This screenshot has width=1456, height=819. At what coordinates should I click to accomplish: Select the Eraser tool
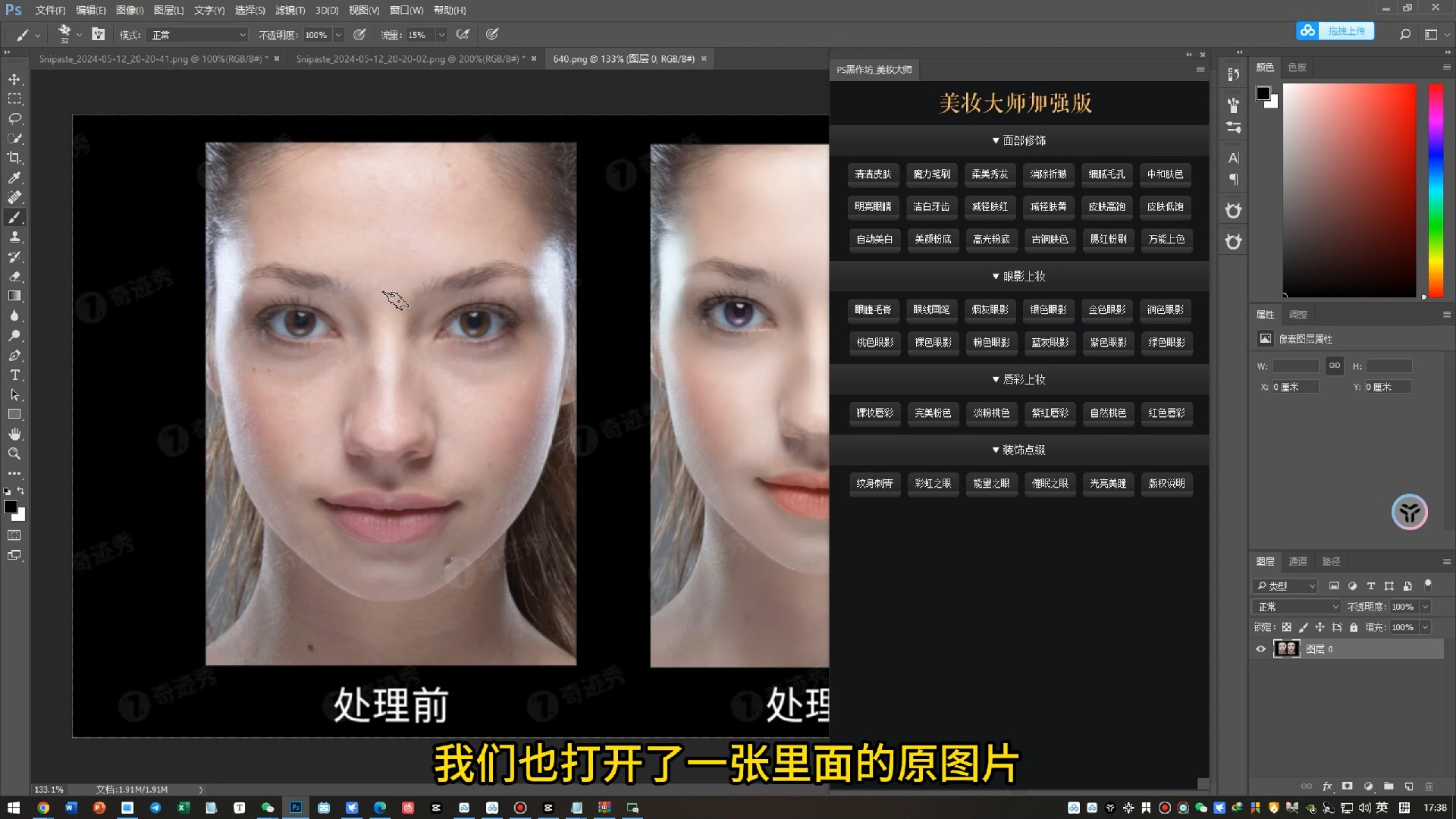[14, 277]
